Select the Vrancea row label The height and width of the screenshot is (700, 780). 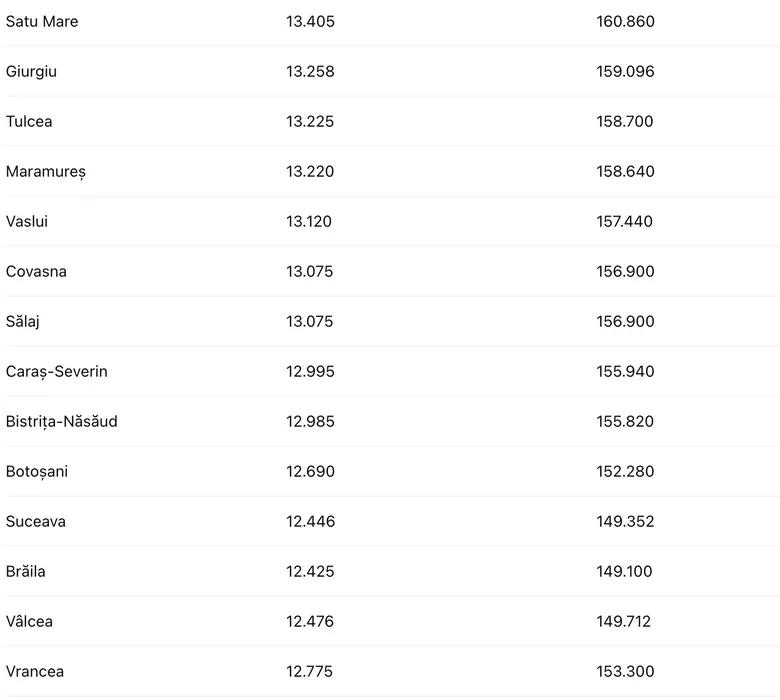click(x=35, y=672)
